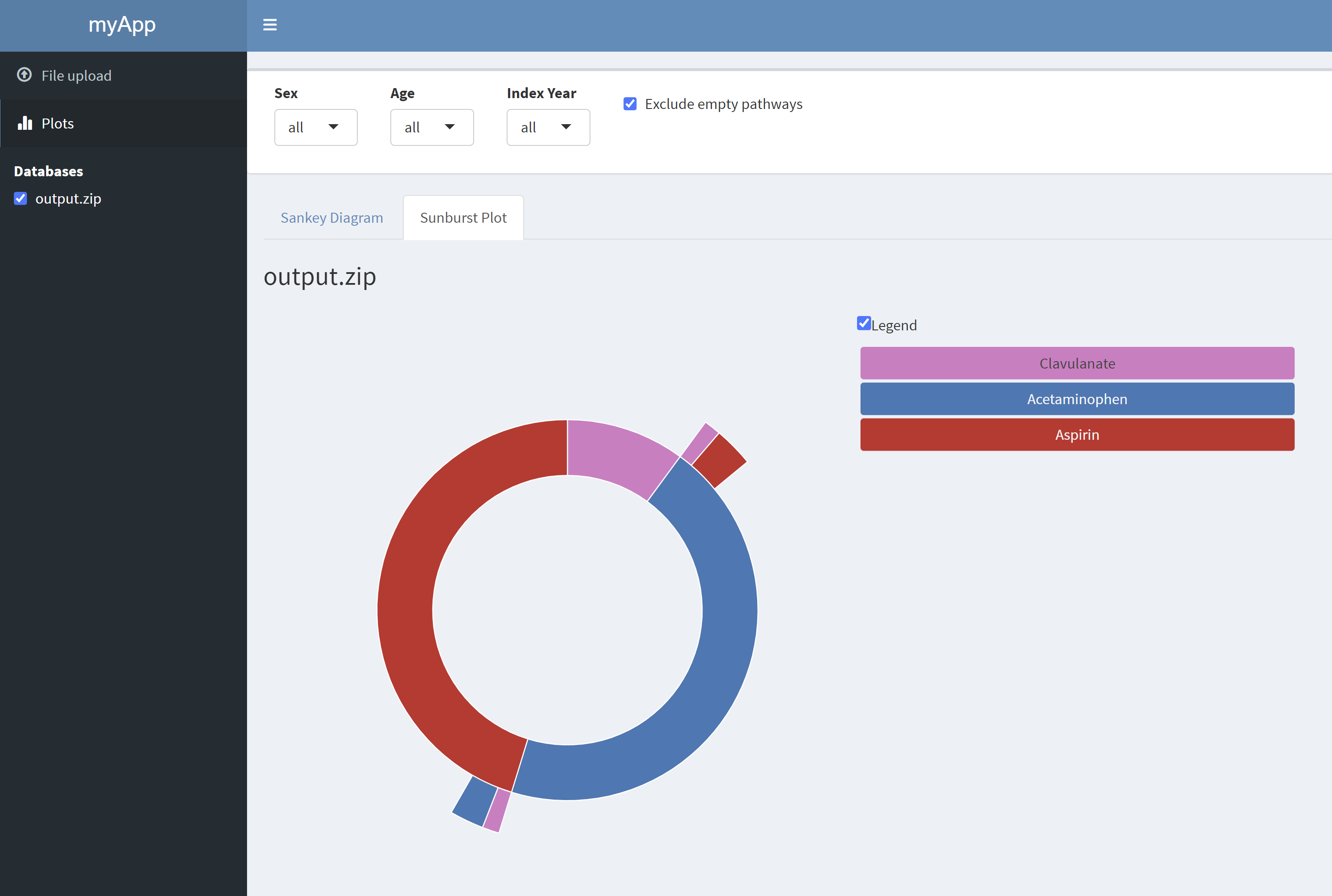Click the Aspirin legend swatch
This screenshot has width=1332, height=896.
(1077, 434)
